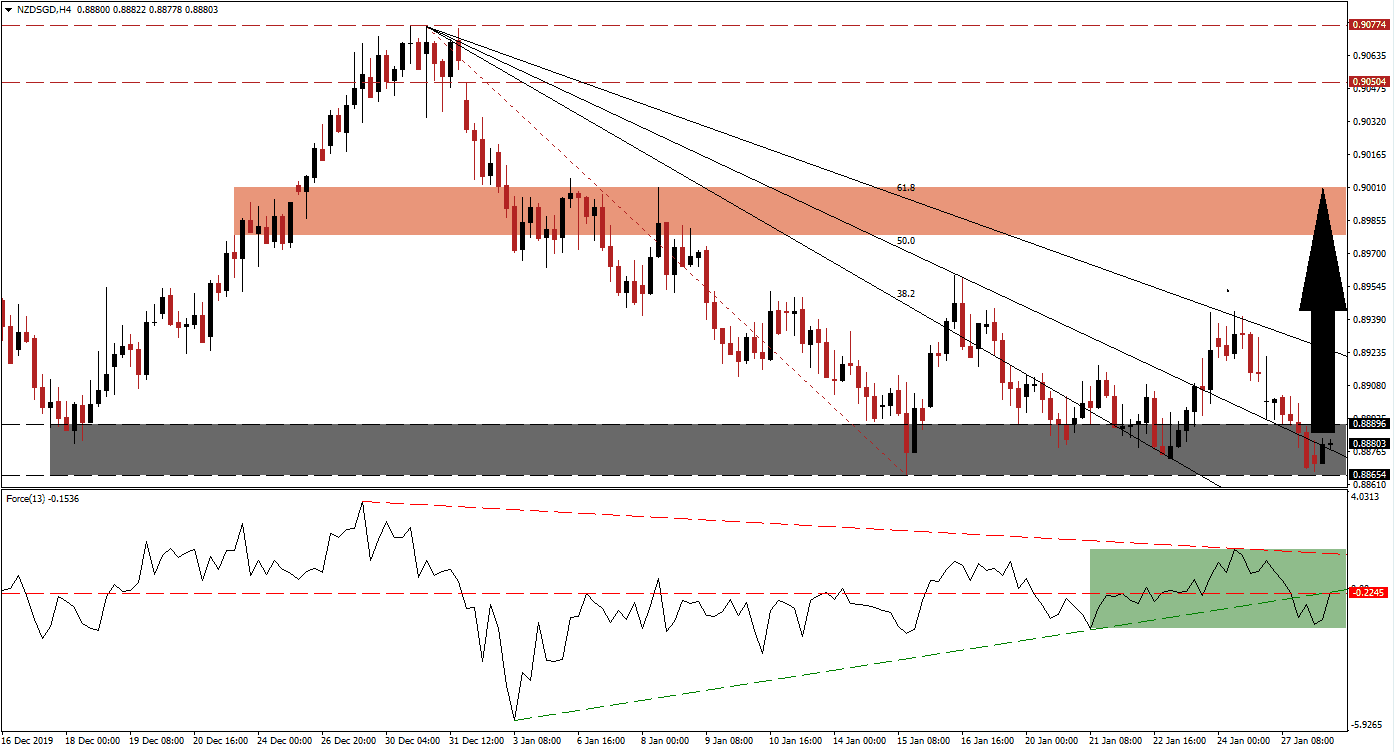Click the 4.0313 indicator scale value
The image size is (1395, 752).
pos(1368,497)
